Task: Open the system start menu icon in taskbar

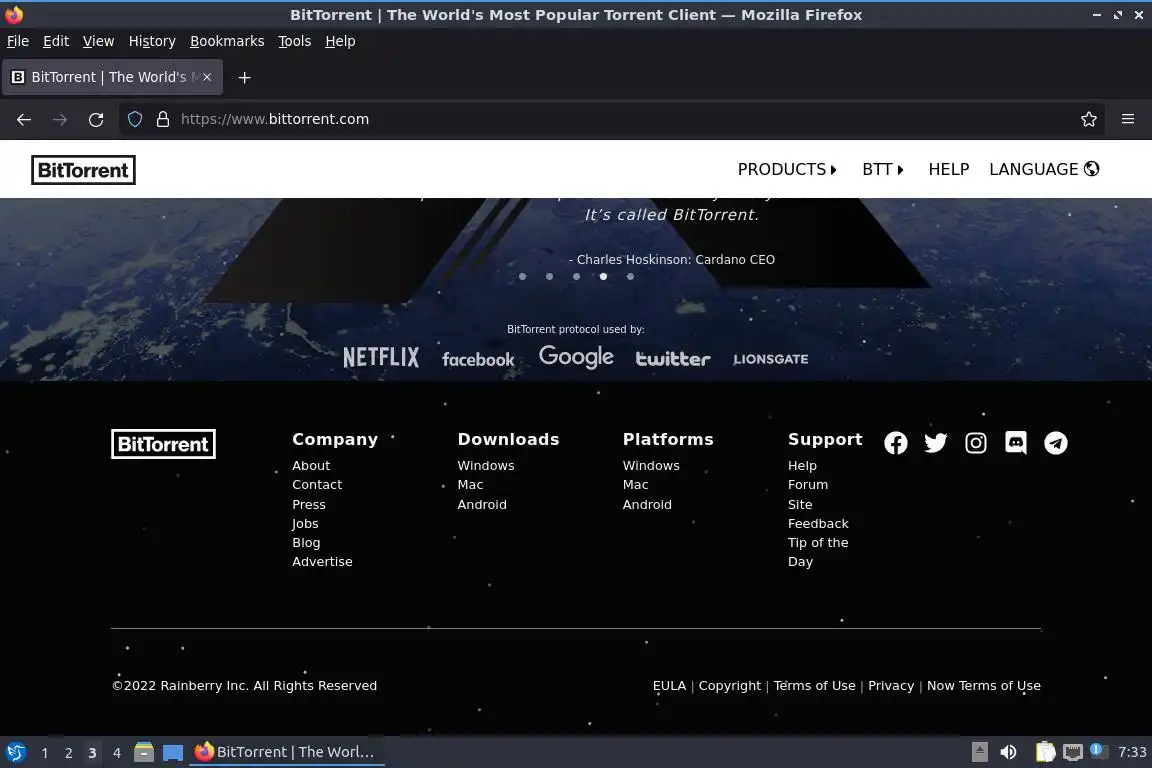Action: [15, 752]
